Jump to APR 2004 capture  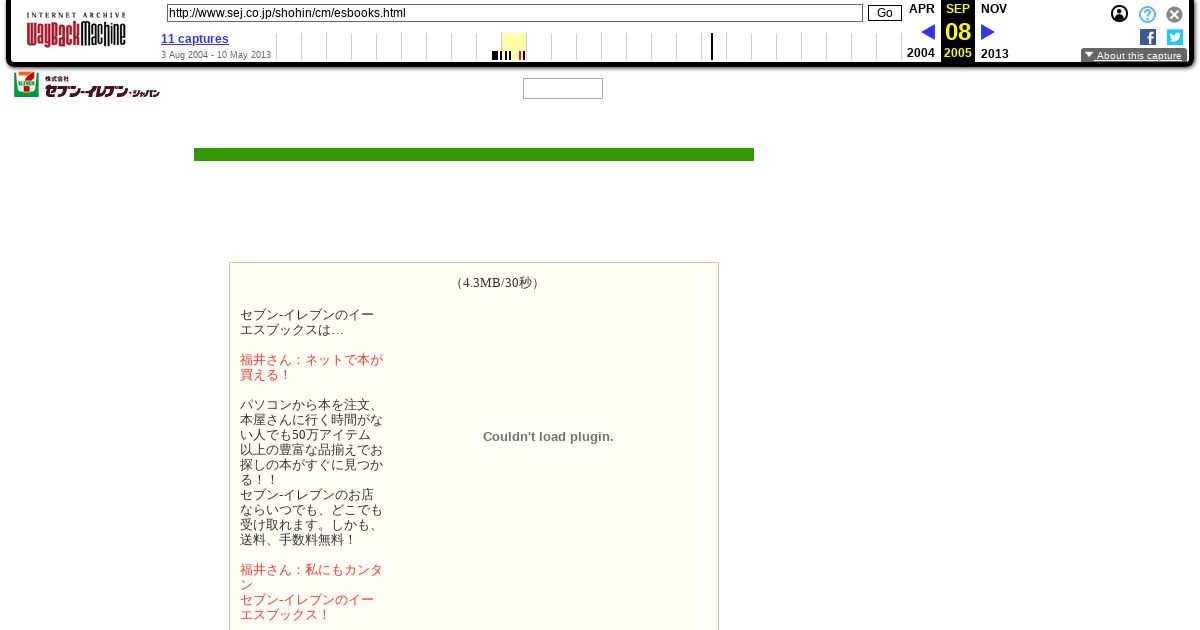click(921, 31)
